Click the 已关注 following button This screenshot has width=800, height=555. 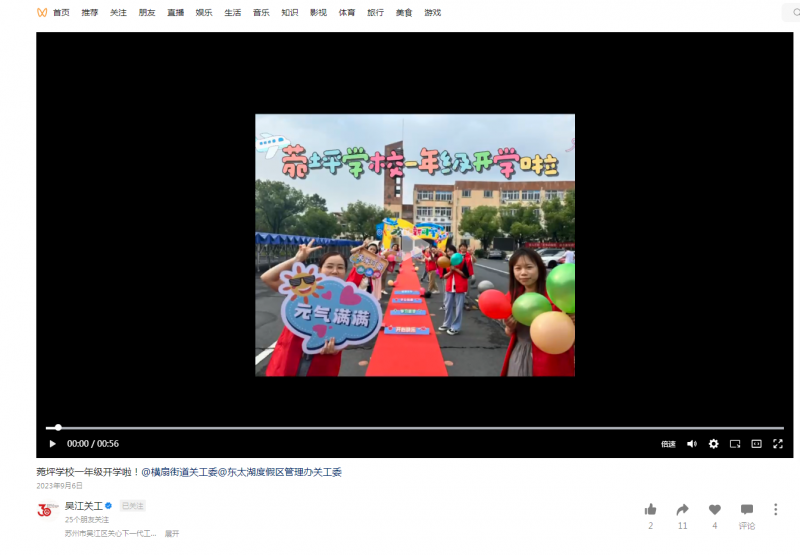[133, 506]
